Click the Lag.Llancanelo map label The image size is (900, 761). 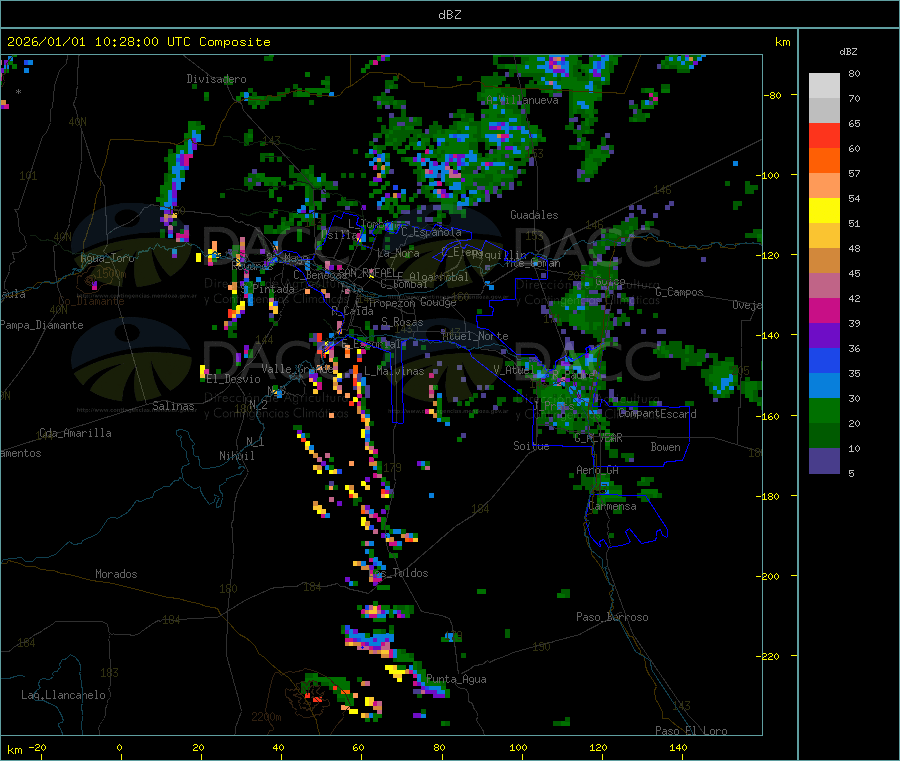click(63, 695)
